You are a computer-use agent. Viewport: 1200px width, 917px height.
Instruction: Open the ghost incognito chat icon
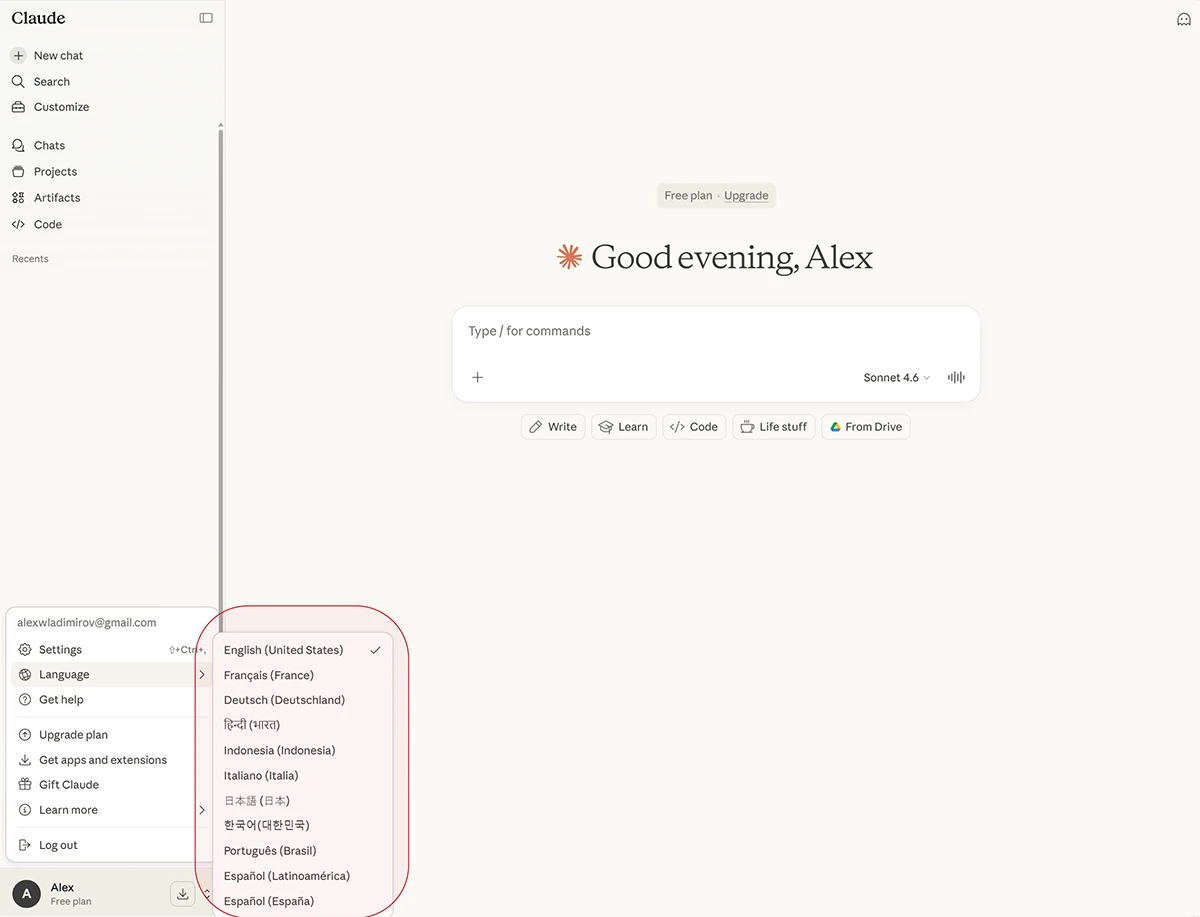(1183, 19)
